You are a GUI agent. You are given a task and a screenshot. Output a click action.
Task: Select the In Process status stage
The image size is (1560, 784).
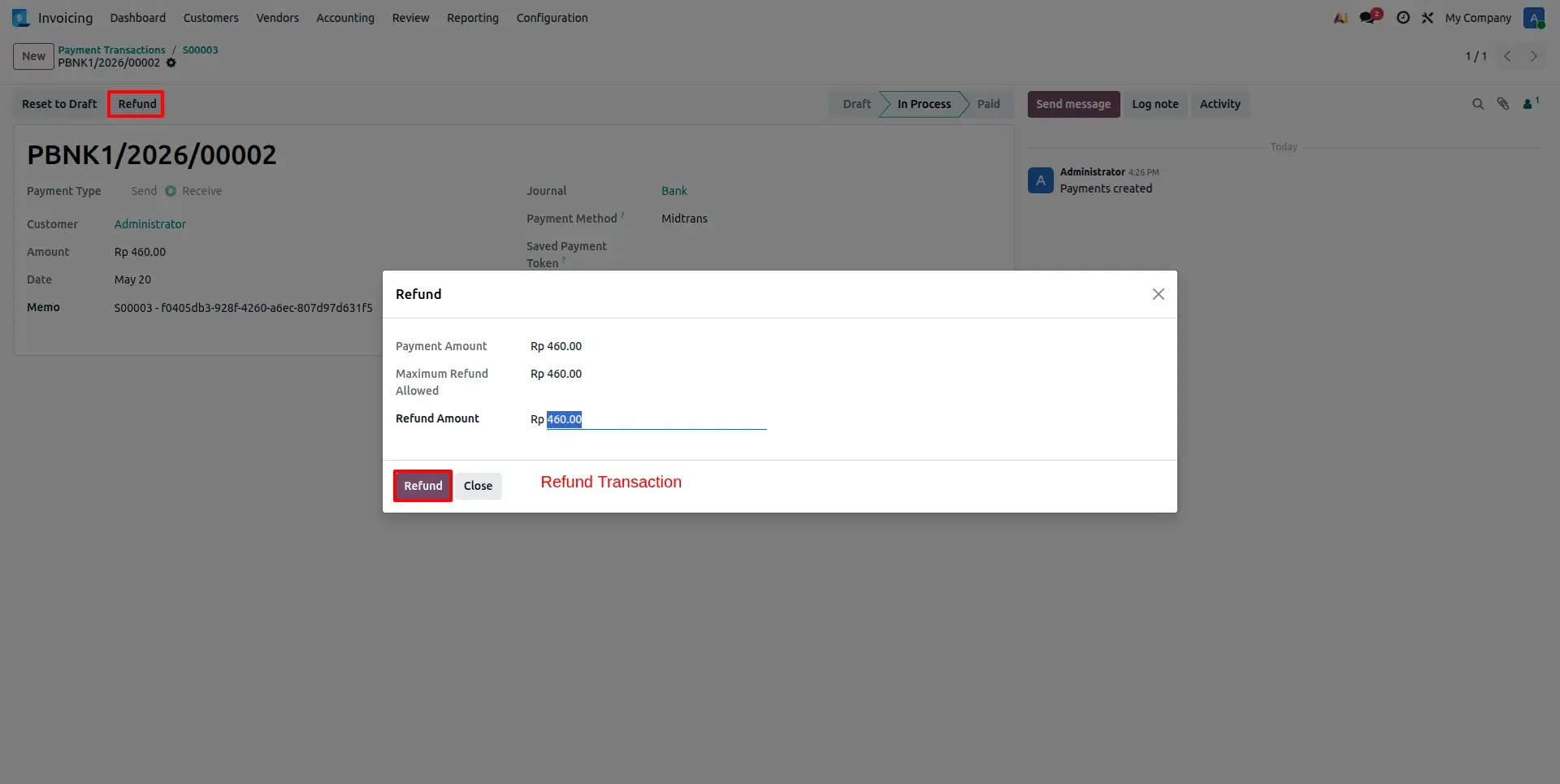[x=924, y=104]
